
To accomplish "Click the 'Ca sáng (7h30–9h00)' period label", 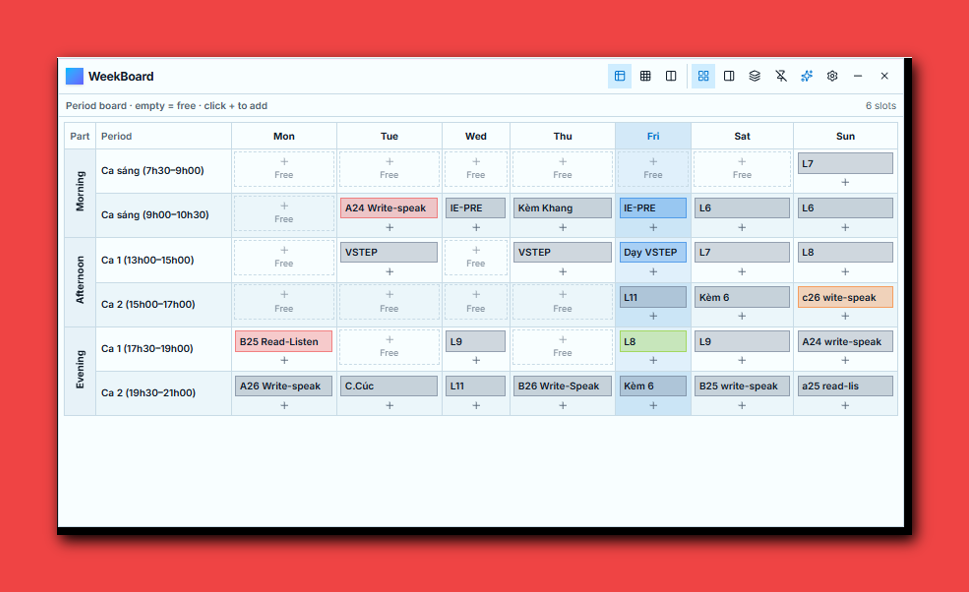I will tap(153, 171).
